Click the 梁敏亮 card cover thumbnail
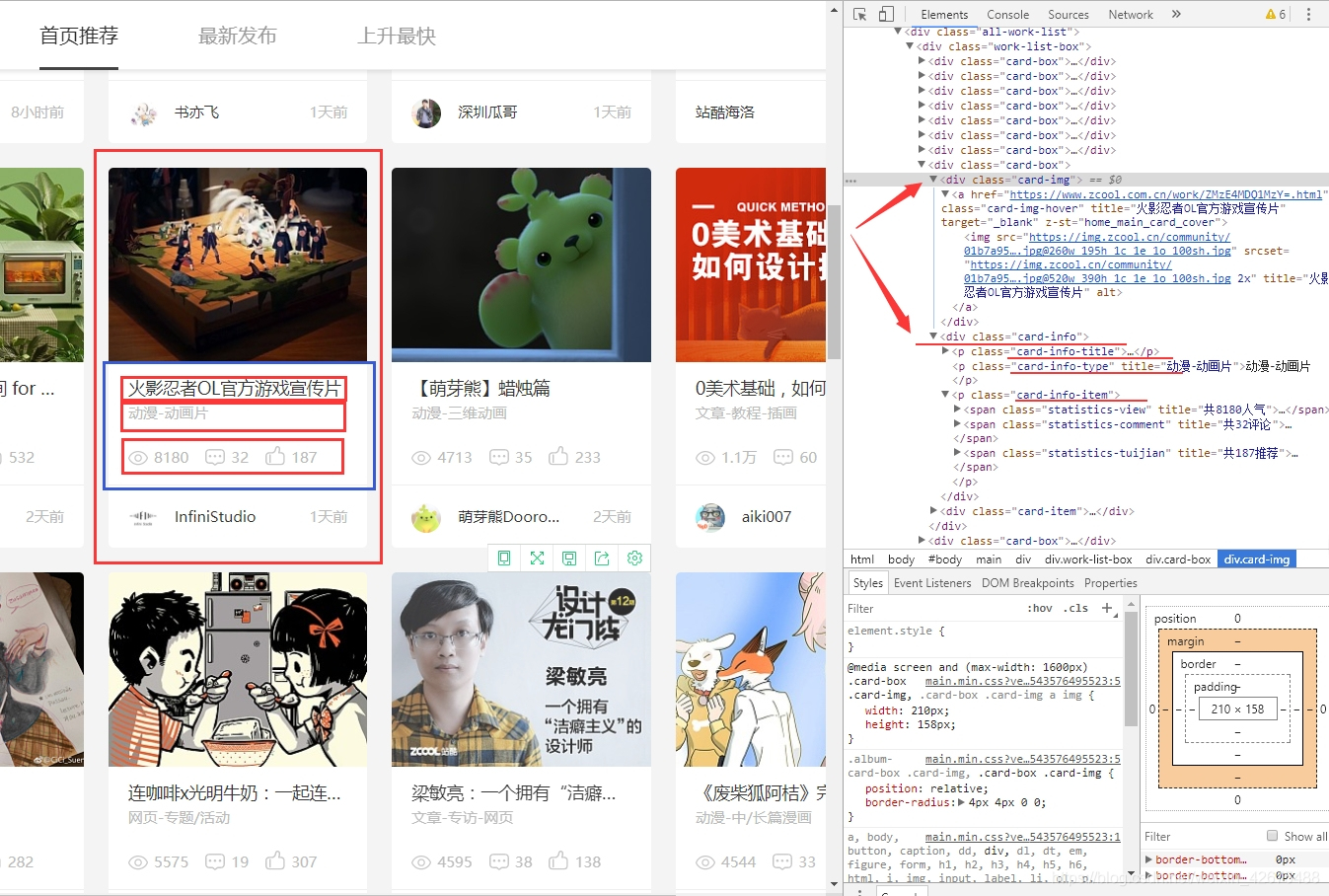 coord(521,669)
